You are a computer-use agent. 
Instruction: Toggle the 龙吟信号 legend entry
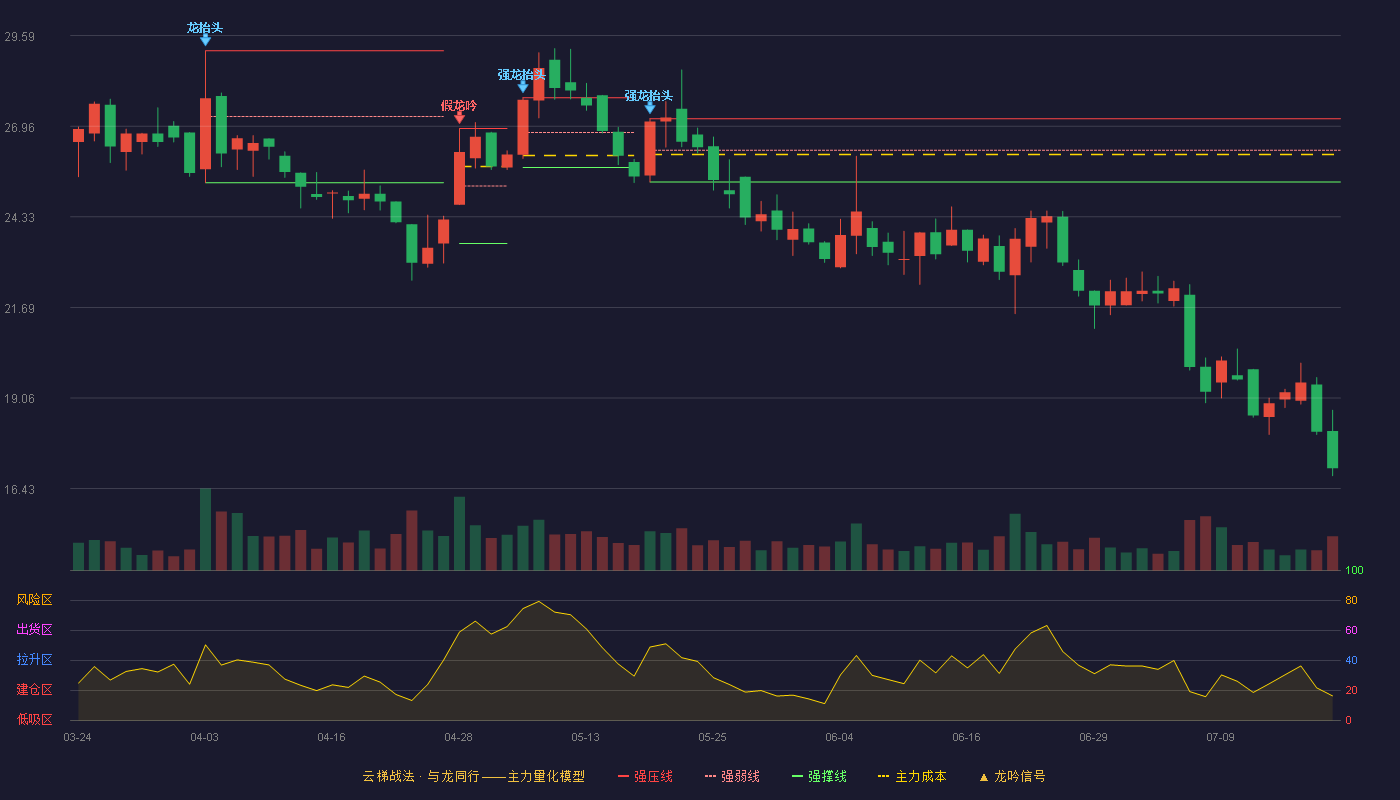pyautogui.click(x=1012, y=777)
